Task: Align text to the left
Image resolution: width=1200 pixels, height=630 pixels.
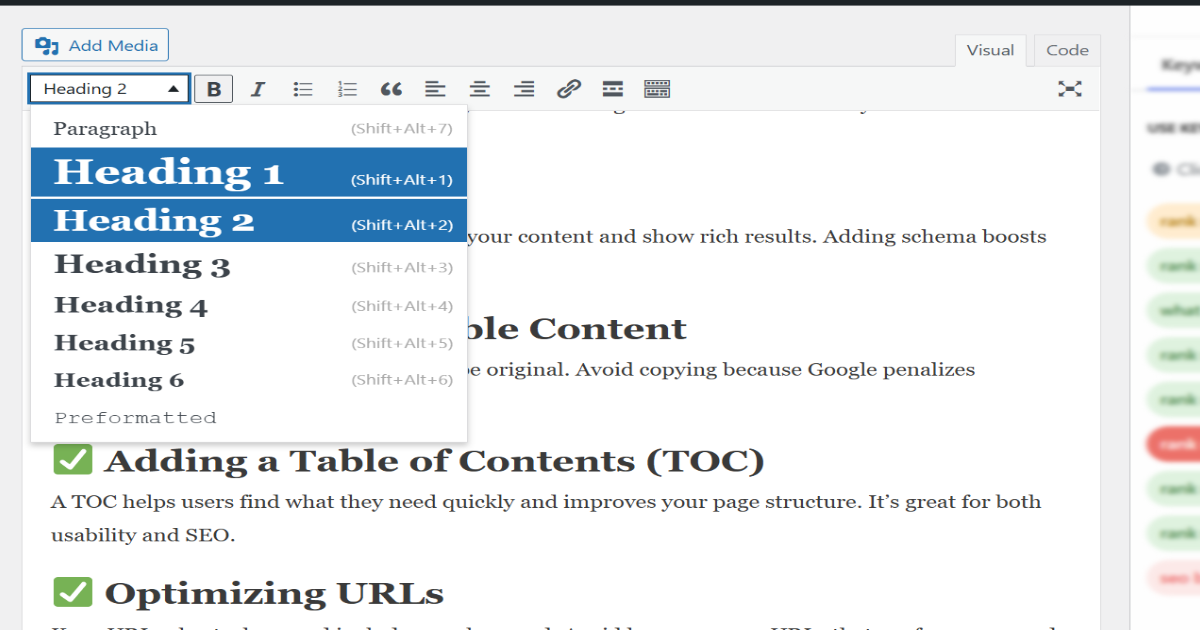Action: (435, 88)
